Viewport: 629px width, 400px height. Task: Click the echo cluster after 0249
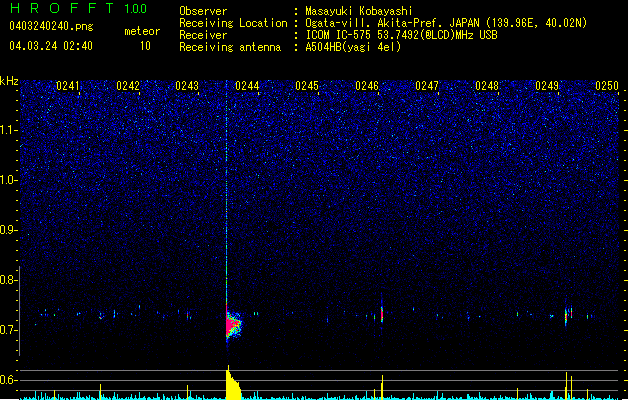[568, 315]
